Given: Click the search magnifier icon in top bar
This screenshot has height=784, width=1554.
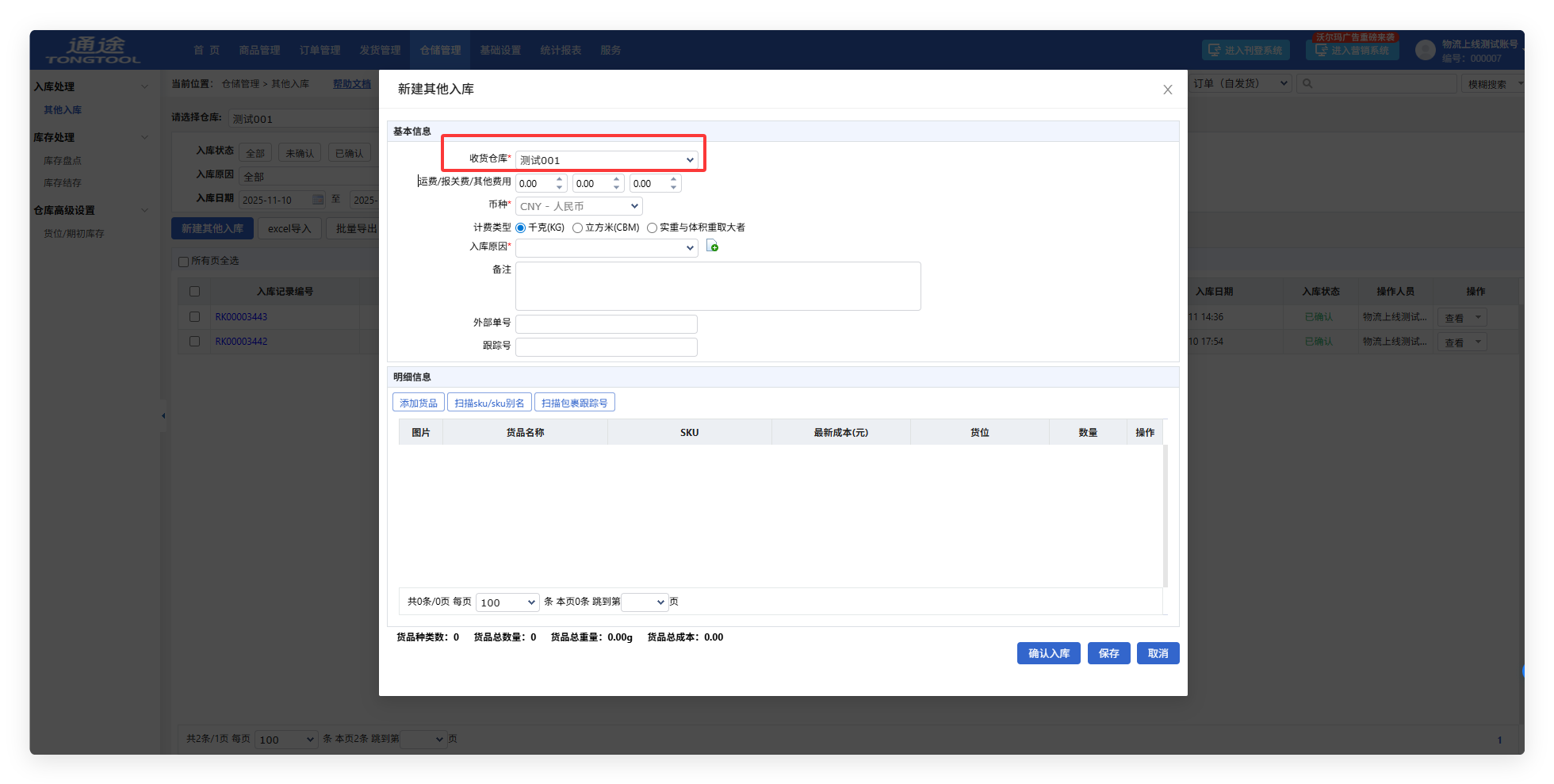Looking at the screenshot, I should coord(1307,84).
